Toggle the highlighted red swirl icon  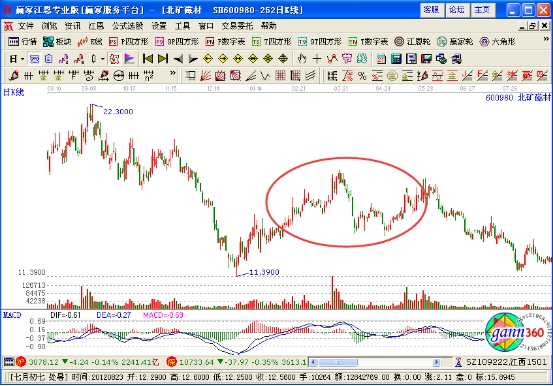click(x=114, y=59)
